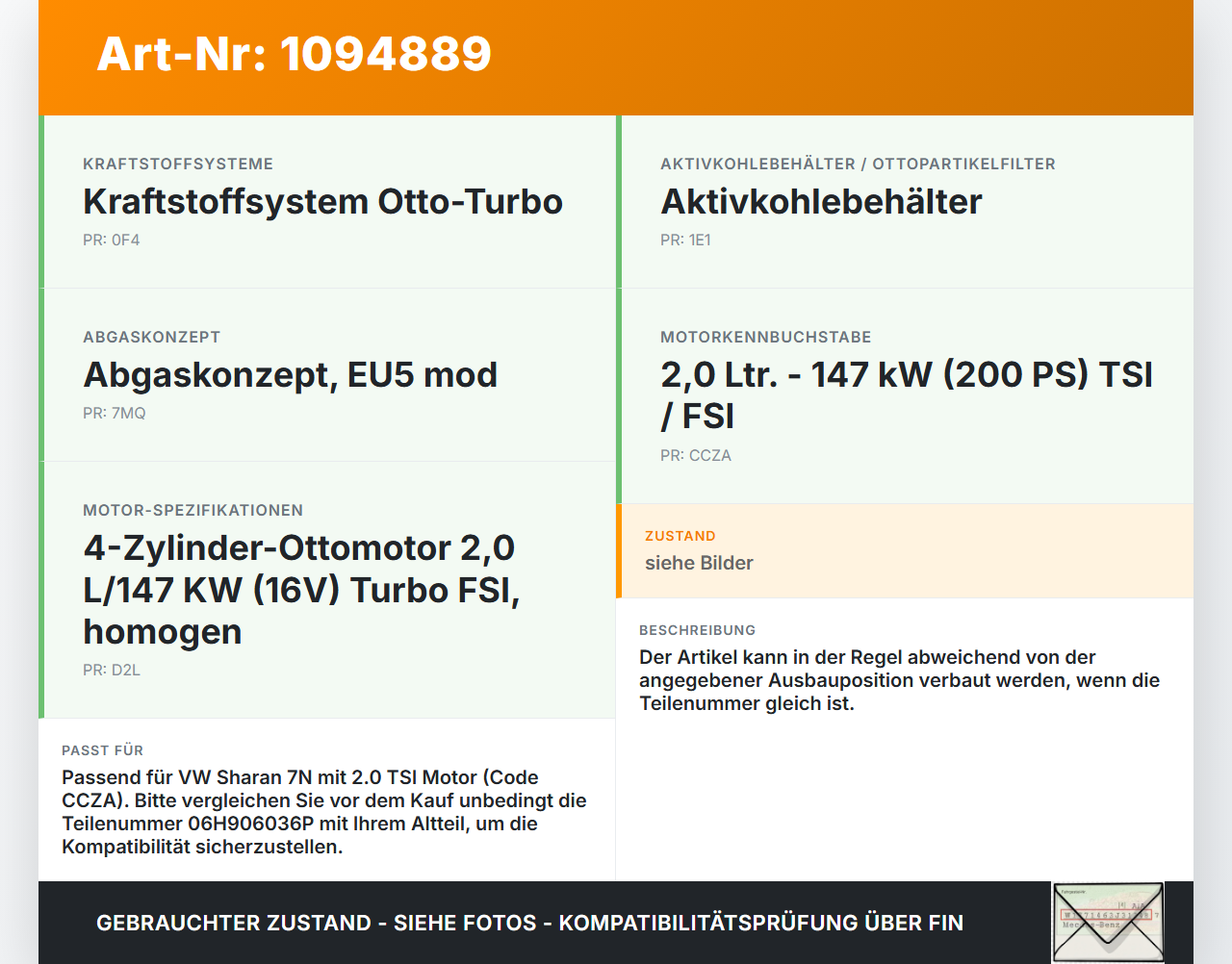Click the footer GEBRAUCHTER ZUSTAND banner text
The image size is (1232, 964).
tap(529, 923)
